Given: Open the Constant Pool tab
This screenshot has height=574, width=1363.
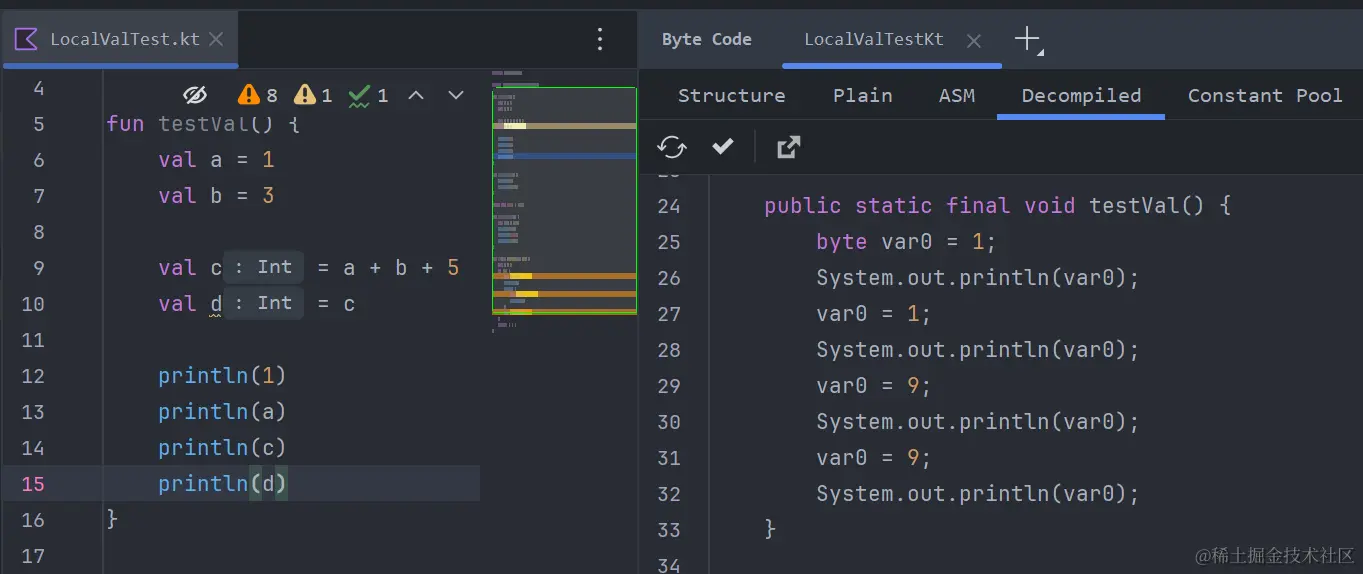Looking at the screenshot, I should pos(1264,95).
